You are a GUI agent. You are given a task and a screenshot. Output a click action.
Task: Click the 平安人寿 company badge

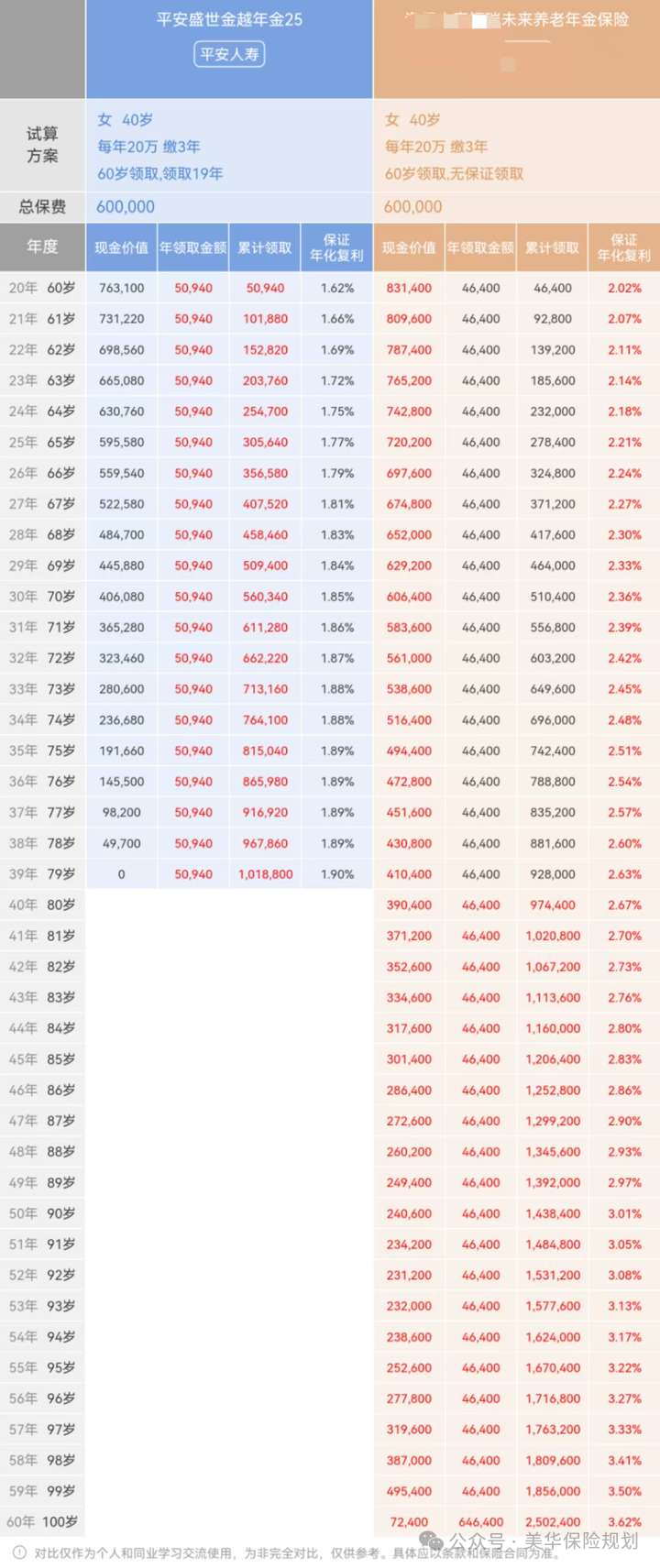click(229, 54)
